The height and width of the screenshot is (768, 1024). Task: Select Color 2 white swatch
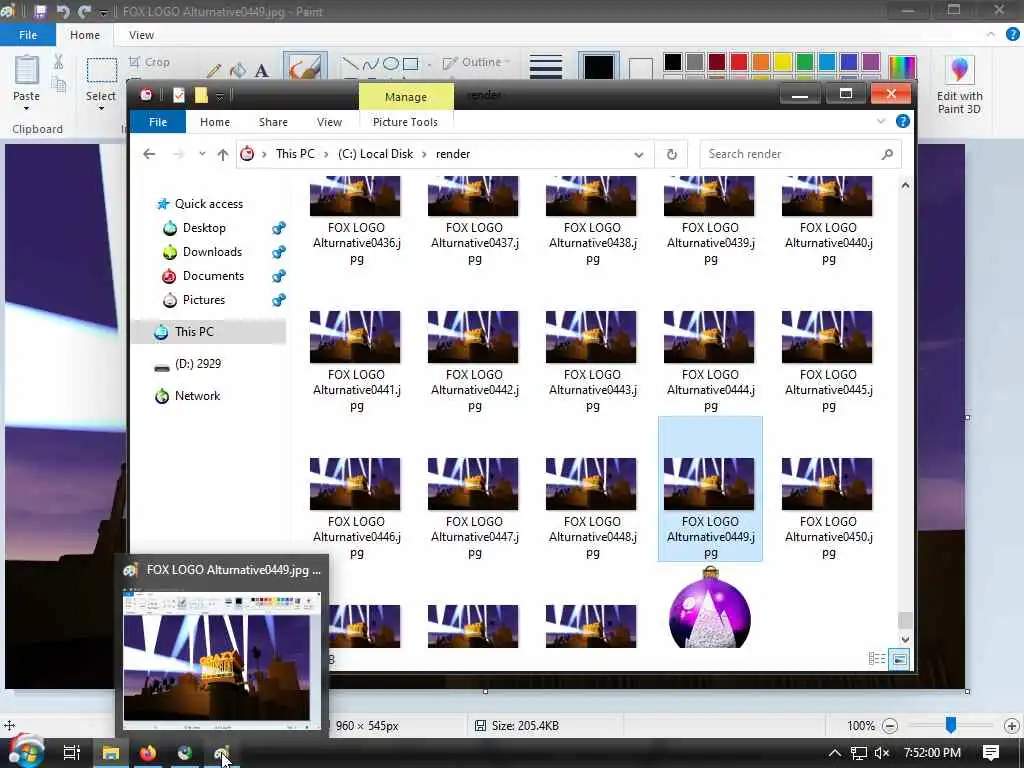[x=640, y=68]
